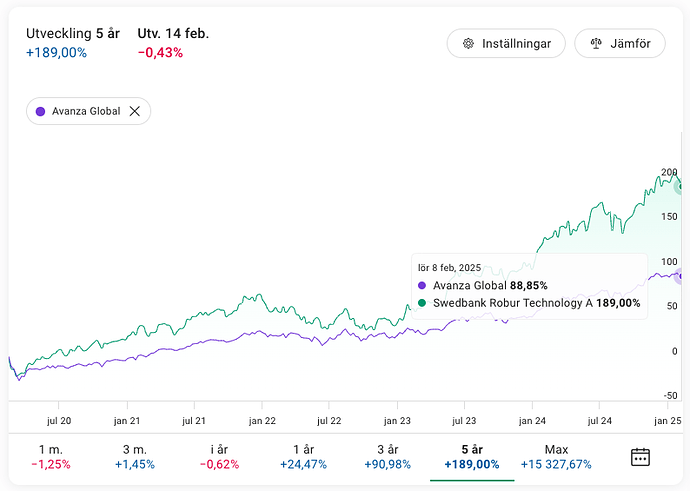This screenshot has width=690, height=491.
Task: Click the 150 y-axis label
Action: 669,216
